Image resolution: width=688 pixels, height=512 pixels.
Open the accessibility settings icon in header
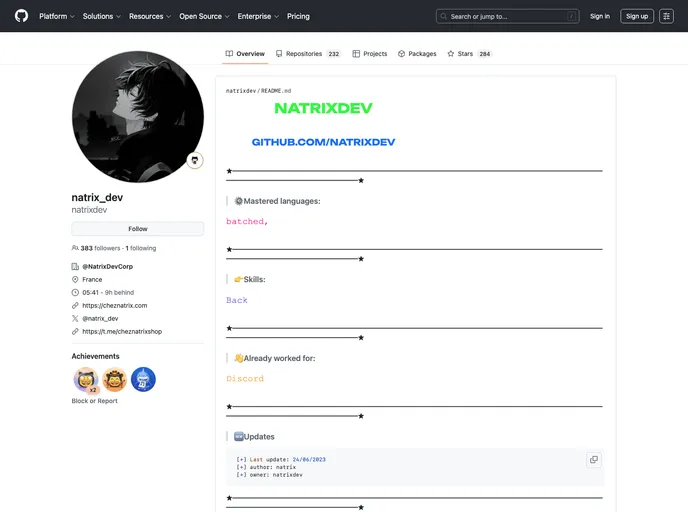tap(666, 16)
